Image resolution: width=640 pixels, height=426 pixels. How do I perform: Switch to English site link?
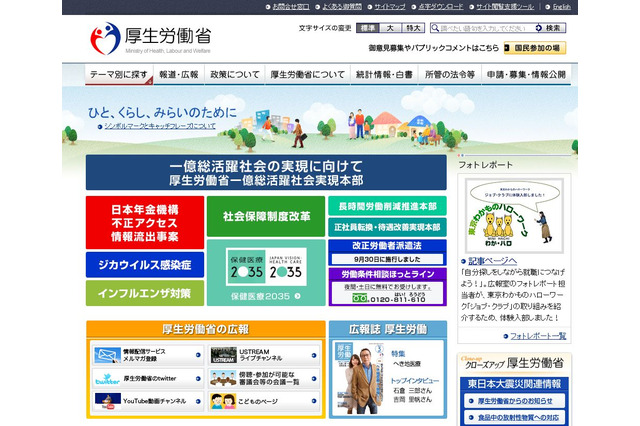pos(562,7)
